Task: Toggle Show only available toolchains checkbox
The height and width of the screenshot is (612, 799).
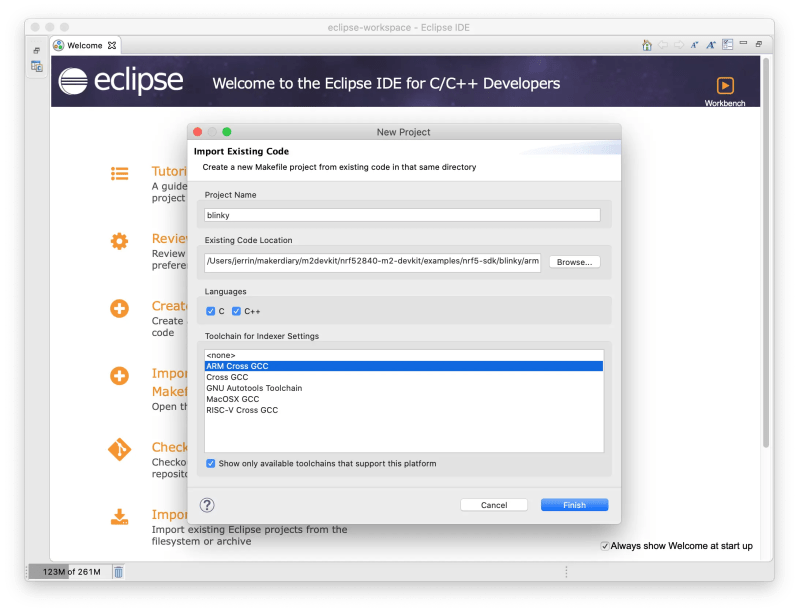Action: point(210,463)
